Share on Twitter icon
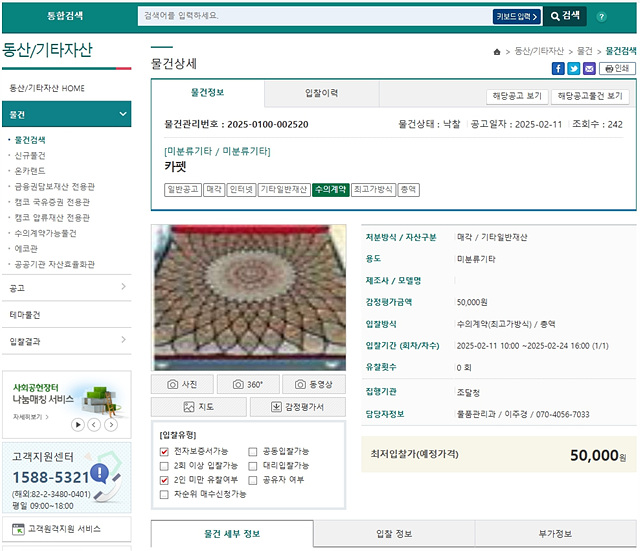640x551 pixels. (573, 68)
